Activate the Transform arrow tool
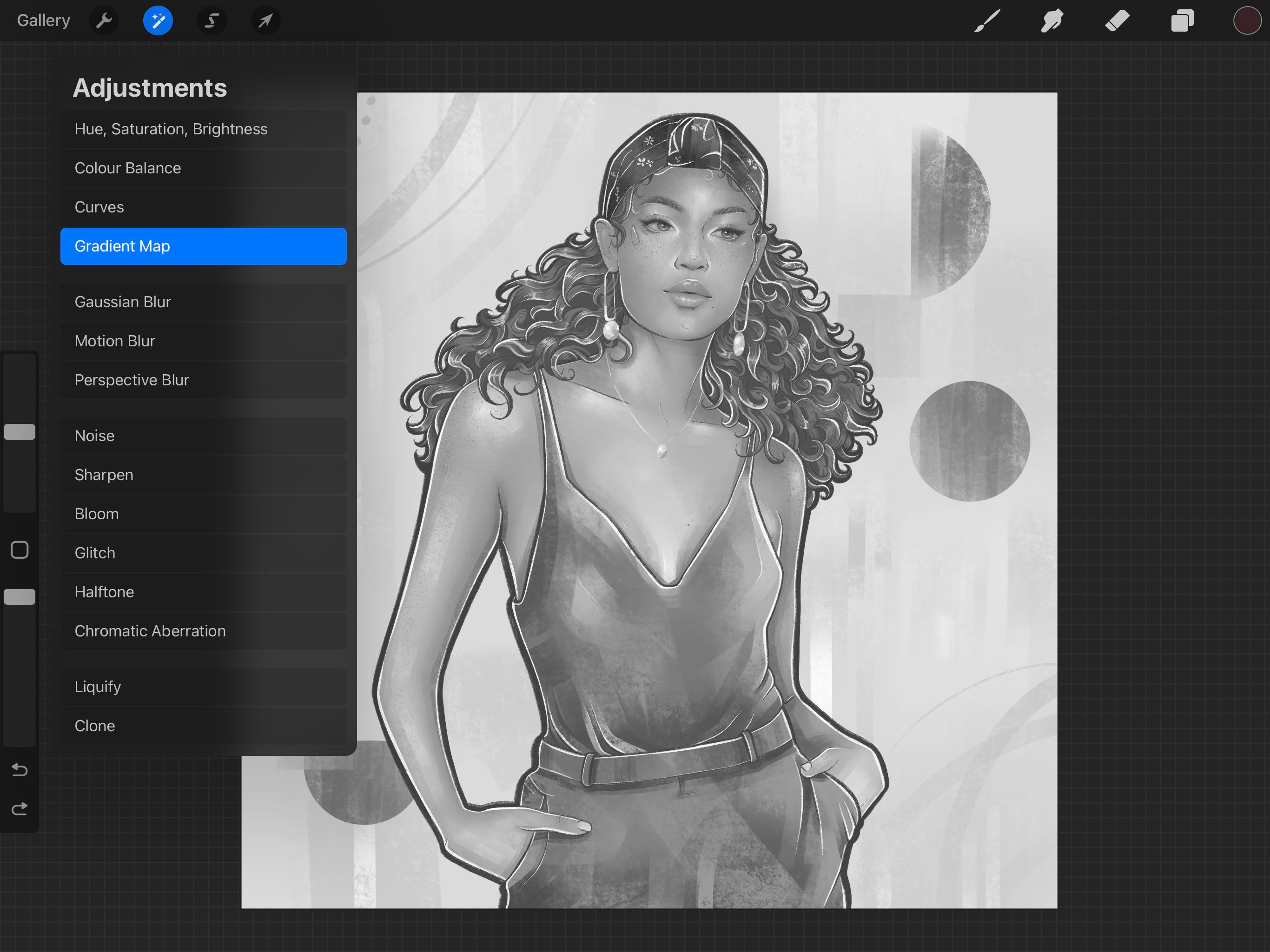 pos(265,20)
